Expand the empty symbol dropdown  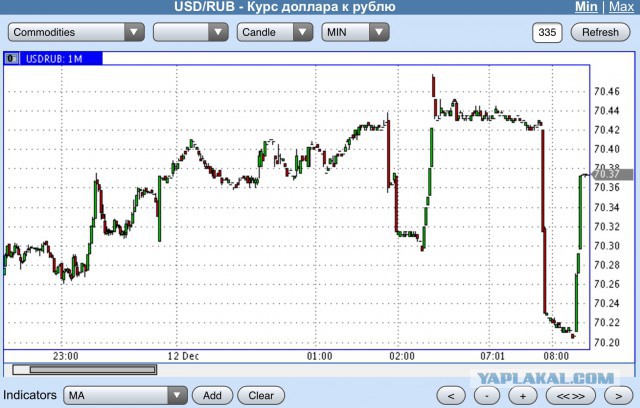(191, 32)
